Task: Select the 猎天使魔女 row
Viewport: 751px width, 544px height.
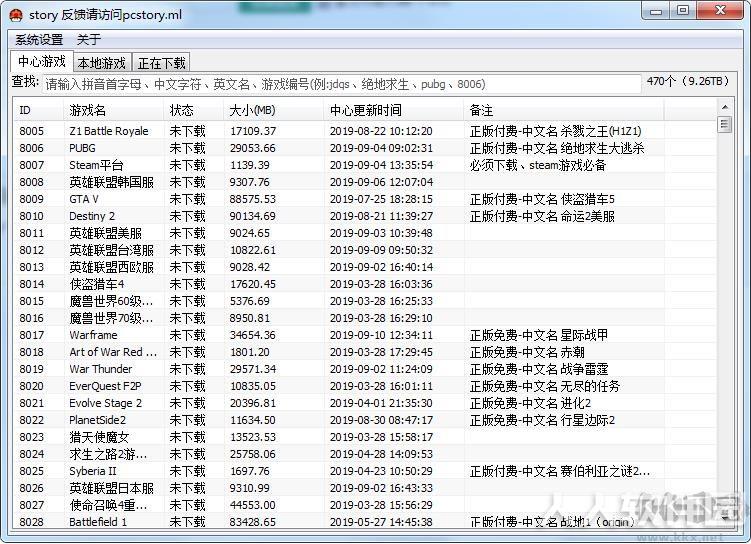Action: pyautogui.click(x=365, y=437)
